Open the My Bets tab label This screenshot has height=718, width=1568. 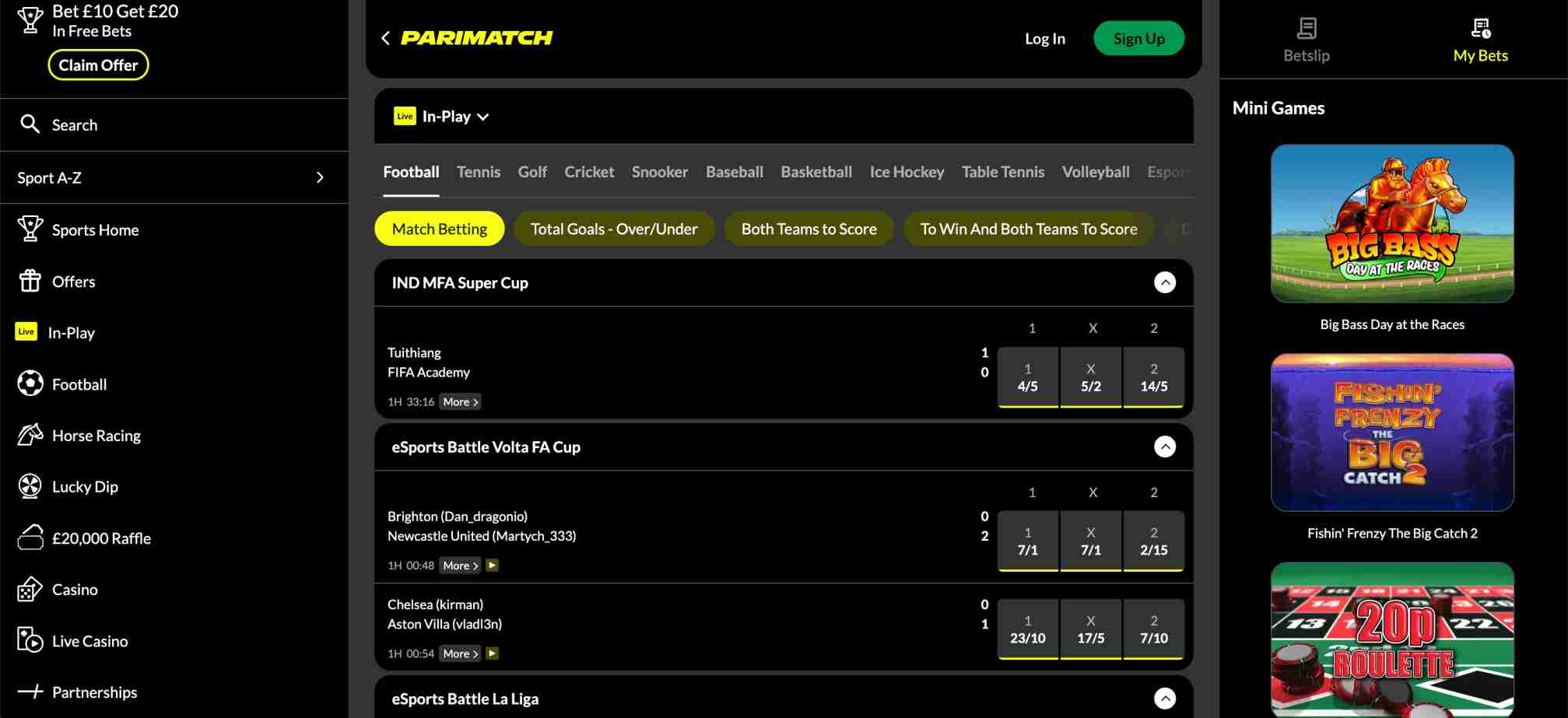pos(1480,55)
